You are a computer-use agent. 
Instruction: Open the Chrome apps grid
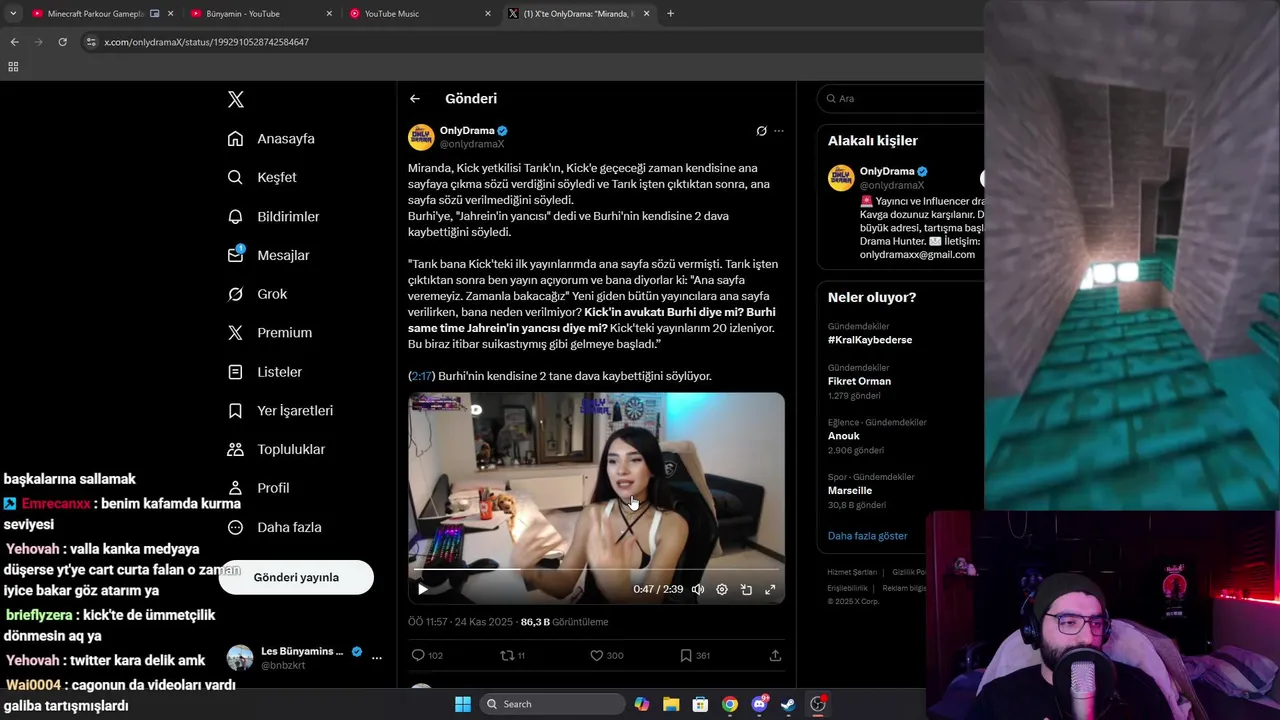13,67
